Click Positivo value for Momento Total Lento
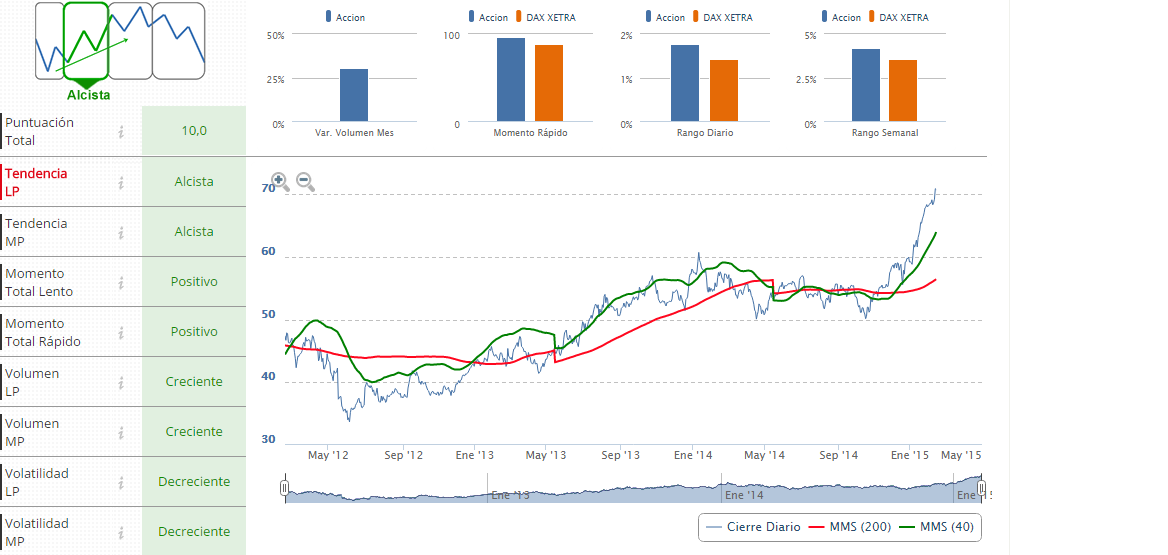Screen dimensions: 1168x555 [194, 282]
